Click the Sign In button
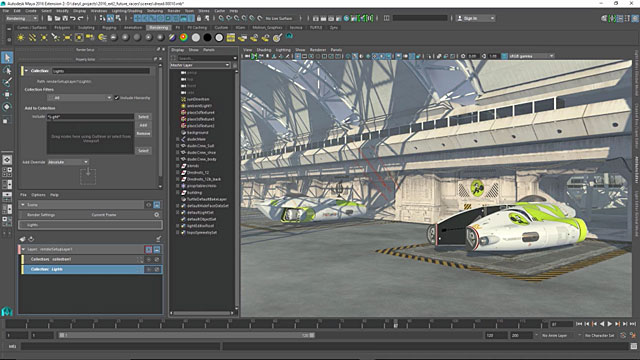The width and height of the screenshot is (640, 360). click(475, 18)
